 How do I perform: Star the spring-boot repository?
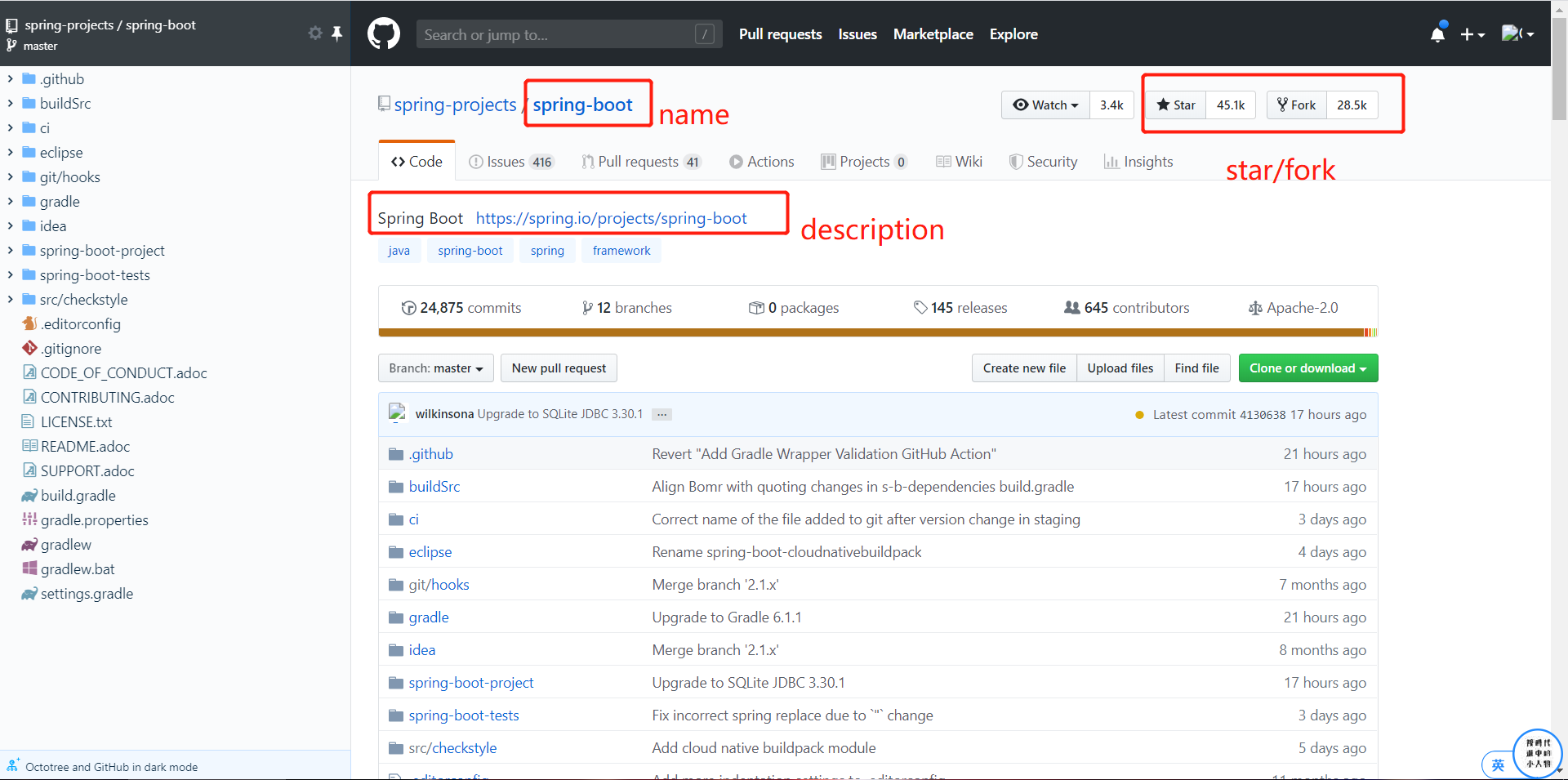pos(1175,105)
